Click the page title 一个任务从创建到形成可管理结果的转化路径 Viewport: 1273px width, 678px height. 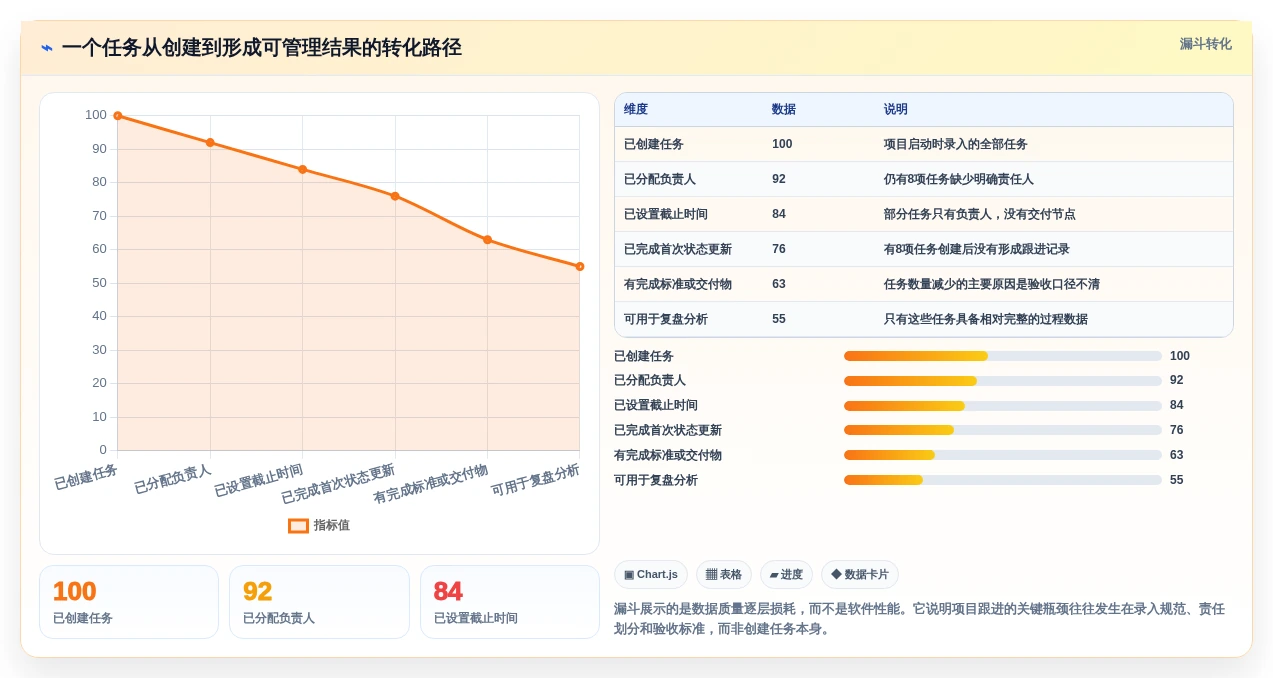coord(261,48)
